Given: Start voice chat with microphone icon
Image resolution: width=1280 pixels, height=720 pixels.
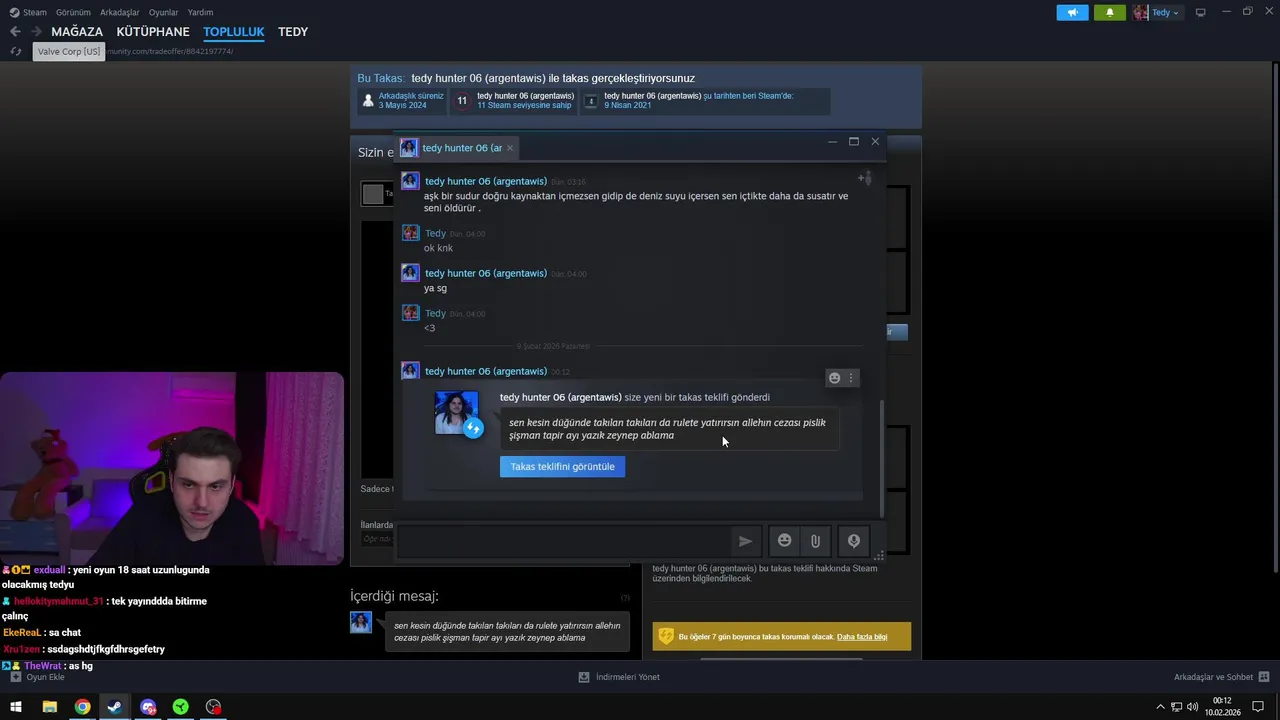Looking at the screenshot, I should click(854, 541).
